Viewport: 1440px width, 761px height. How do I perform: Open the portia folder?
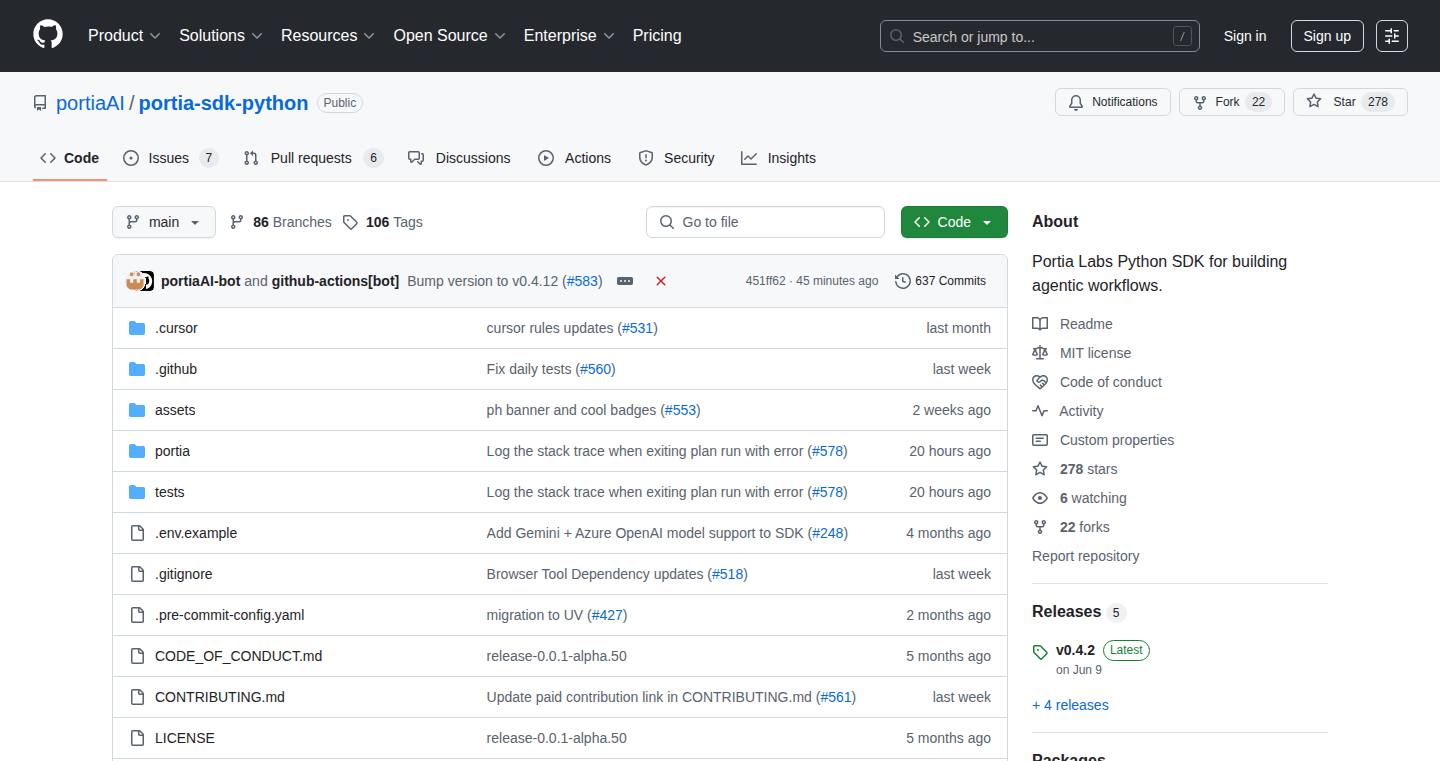[x=172, y=451]
